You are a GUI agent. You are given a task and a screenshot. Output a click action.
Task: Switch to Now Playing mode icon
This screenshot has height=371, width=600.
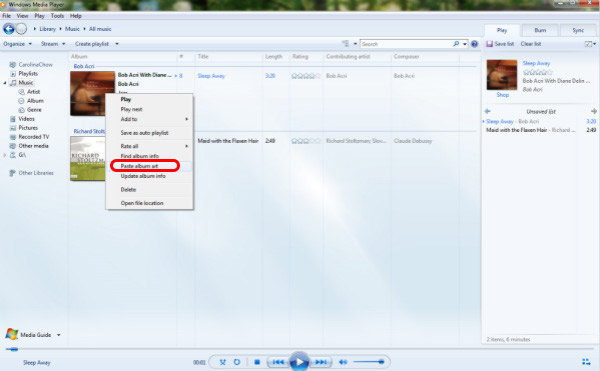(x=586, y=361)
